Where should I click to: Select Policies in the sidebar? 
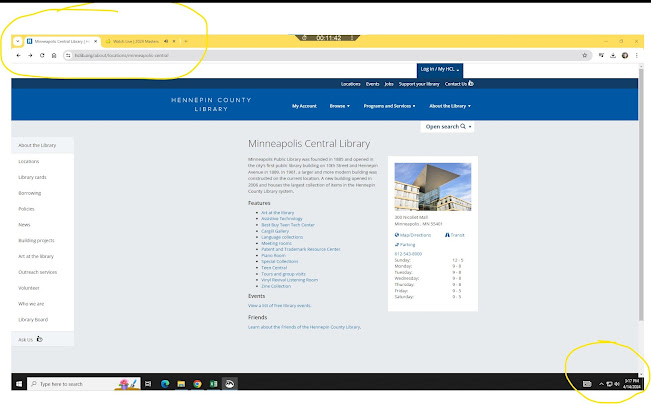(26, 209)
